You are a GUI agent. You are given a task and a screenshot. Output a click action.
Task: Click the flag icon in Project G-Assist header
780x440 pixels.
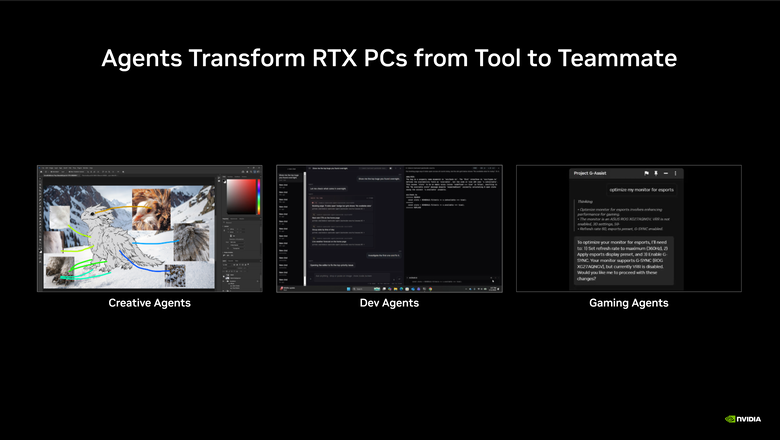646,173
